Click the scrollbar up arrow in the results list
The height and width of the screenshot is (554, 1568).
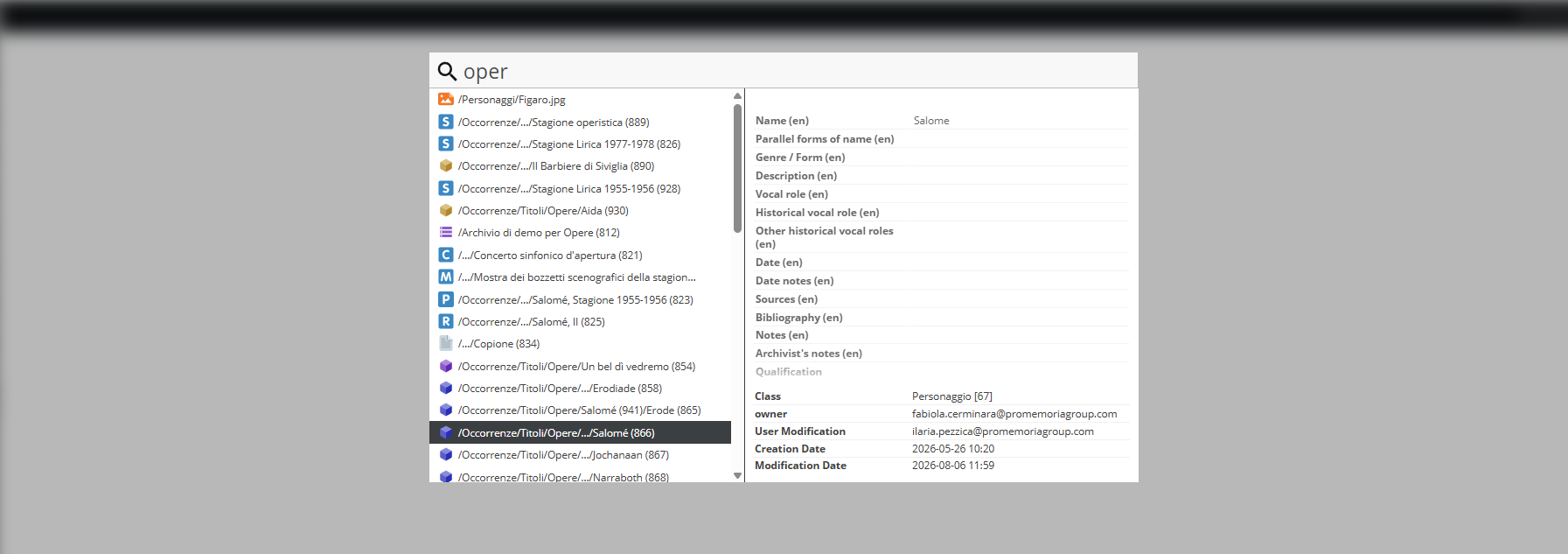[x=737, y=95]
